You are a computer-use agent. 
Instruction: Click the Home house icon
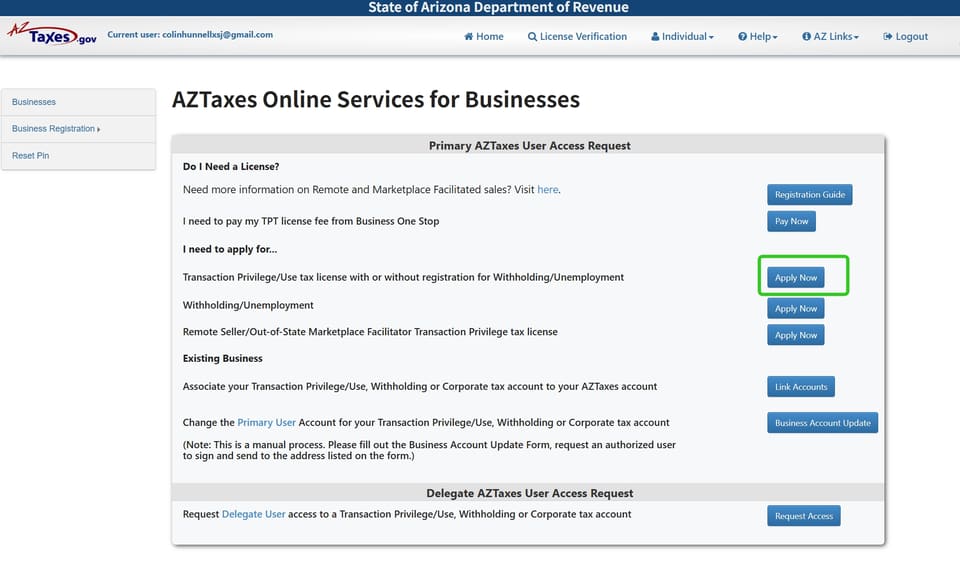click(468, 37)
